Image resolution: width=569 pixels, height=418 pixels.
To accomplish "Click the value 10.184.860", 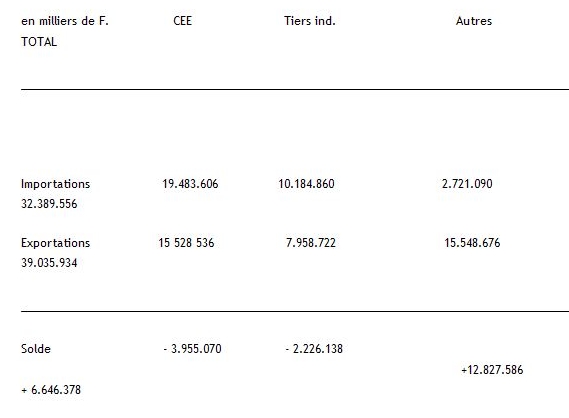I will tap(306, 184).
